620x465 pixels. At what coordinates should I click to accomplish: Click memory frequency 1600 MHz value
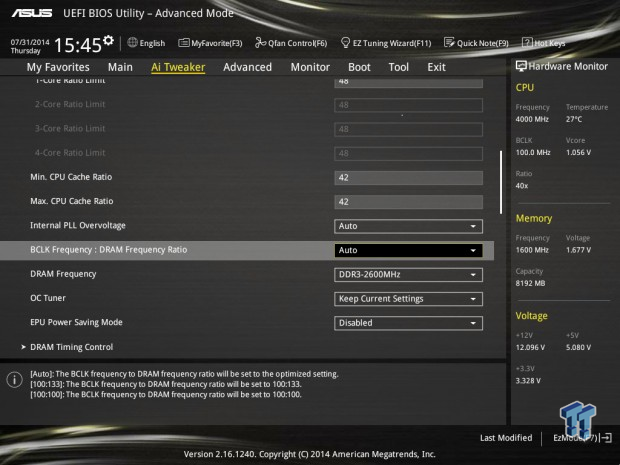532,250
